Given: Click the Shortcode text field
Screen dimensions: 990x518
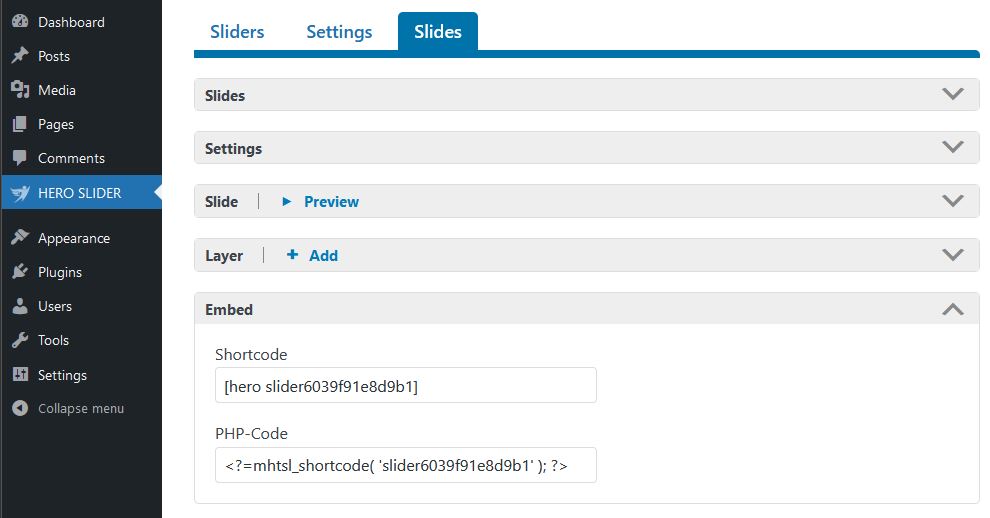Looking at the screenshot, I should (405, 385).
